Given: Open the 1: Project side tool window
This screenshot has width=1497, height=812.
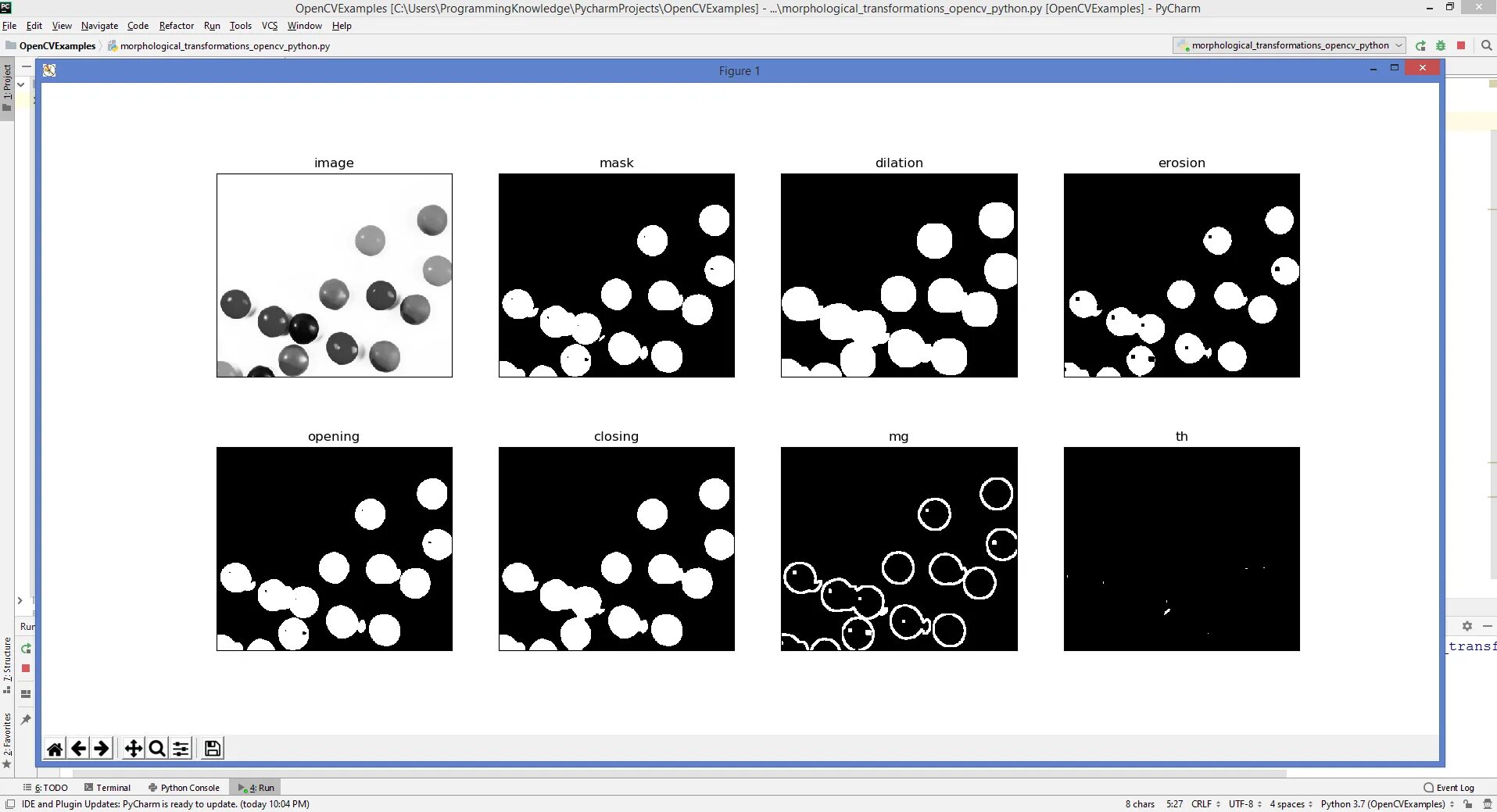Looking at the screenshot, I should (7, 88).
